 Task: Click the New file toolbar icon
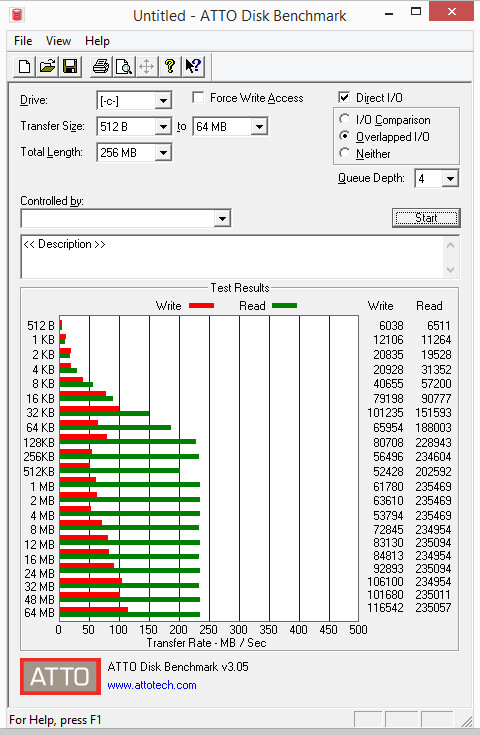click(24, 66)
